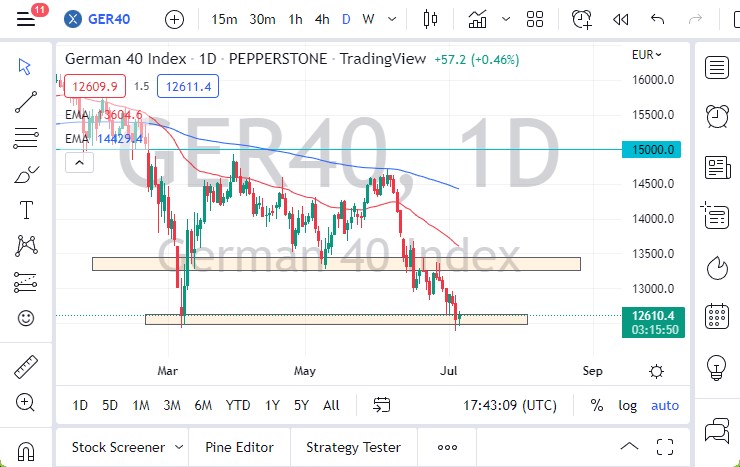Image resolution: width=740 pixels, height=467 pixels.
Task: Select the Trend Line drawing tool
Action: (x=26, y=101)
